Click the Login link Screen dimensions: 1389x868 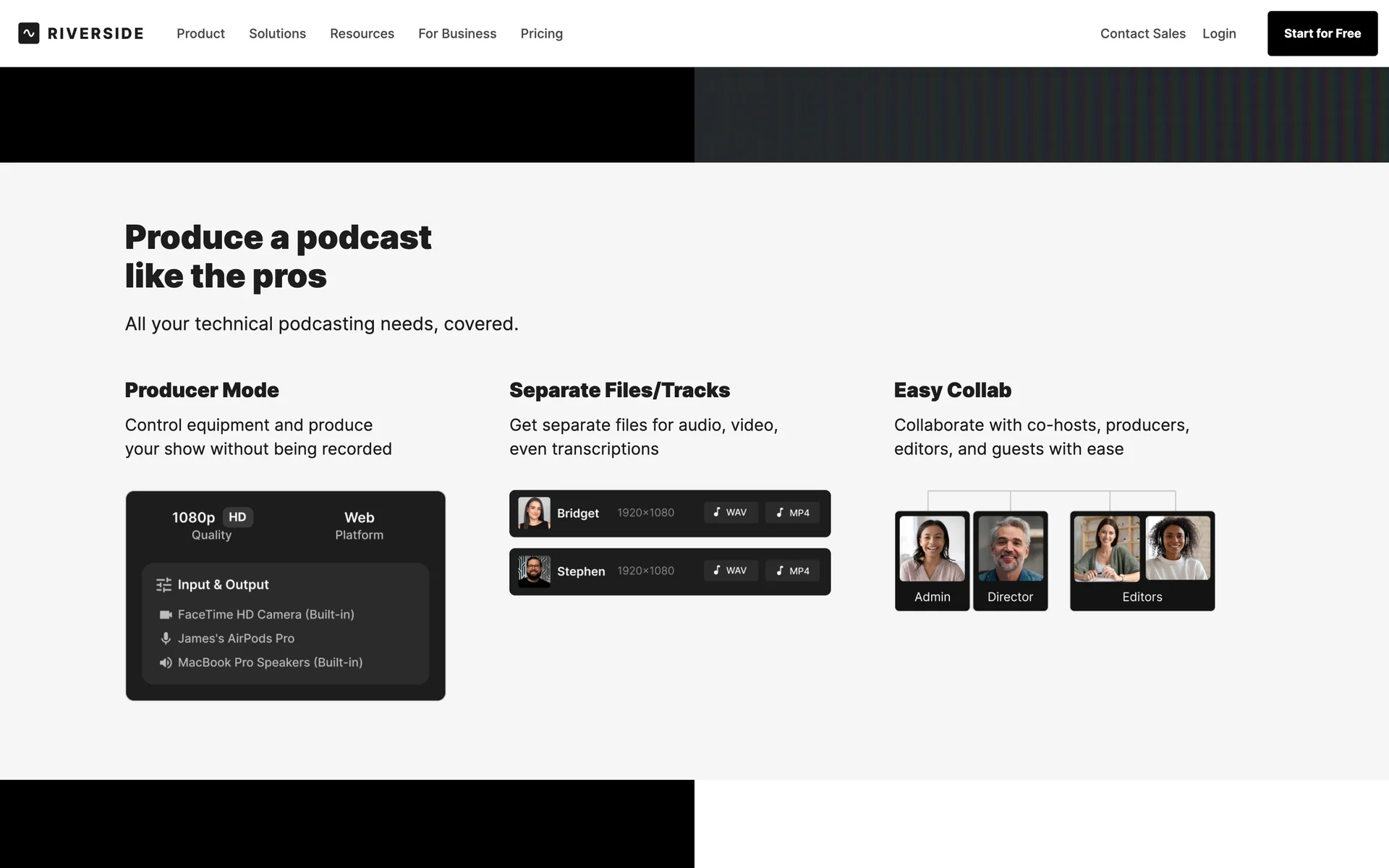pos(1219,33)
